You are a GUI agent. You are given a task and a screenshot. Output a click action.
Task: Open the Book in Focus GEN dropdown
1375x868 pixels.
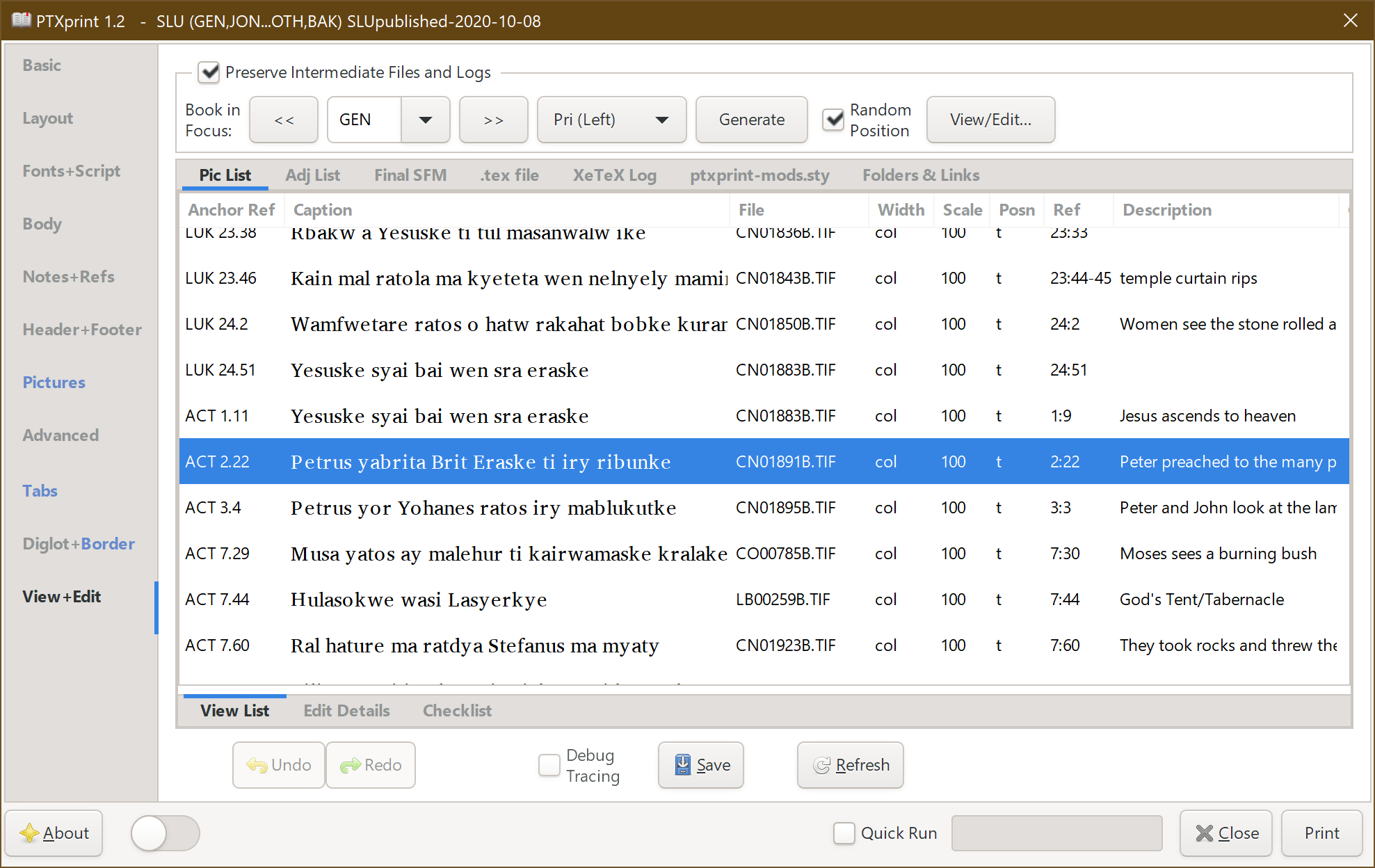click(425, 119)
